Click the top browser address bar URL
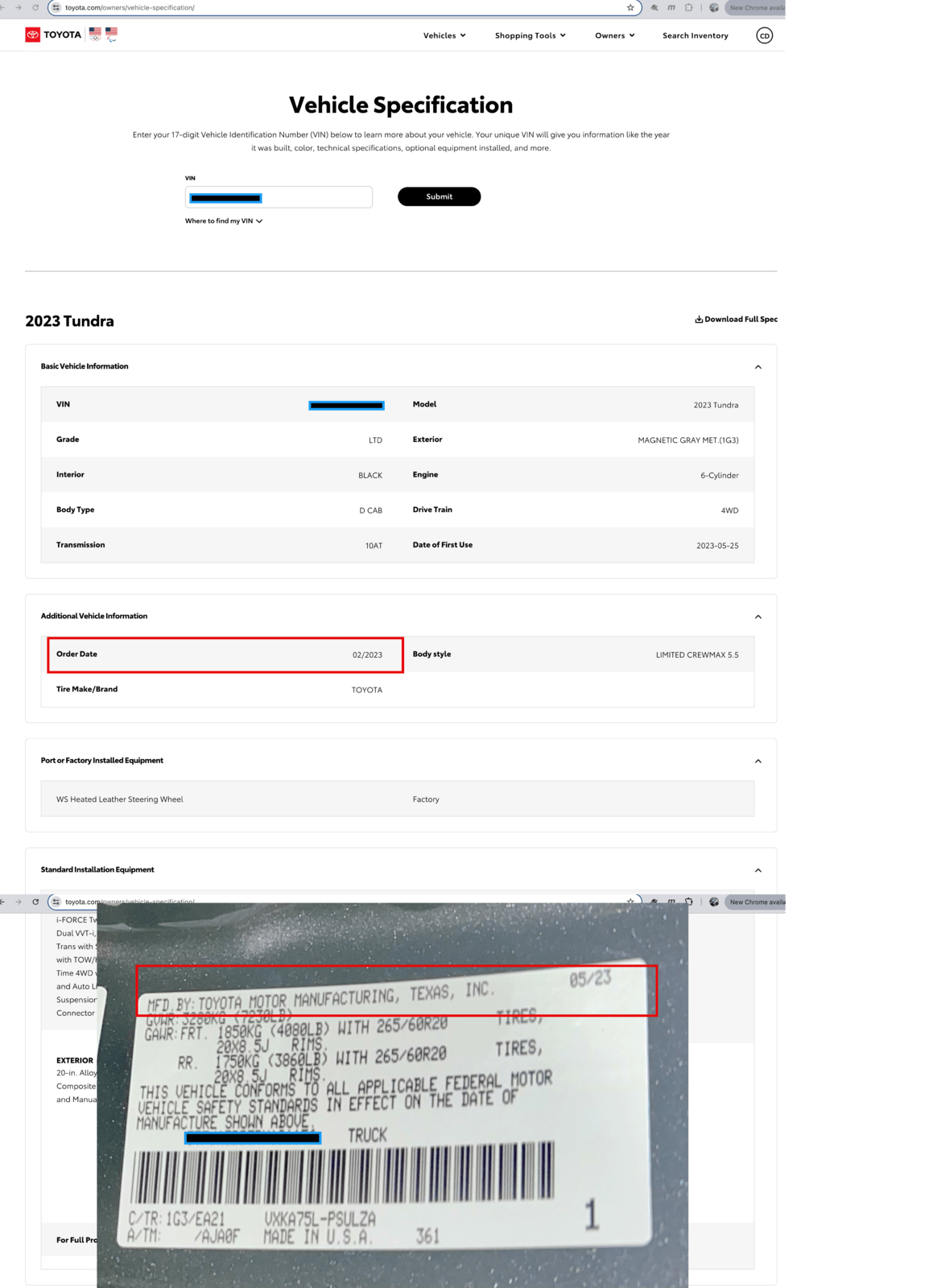 (x=130, y=7)
